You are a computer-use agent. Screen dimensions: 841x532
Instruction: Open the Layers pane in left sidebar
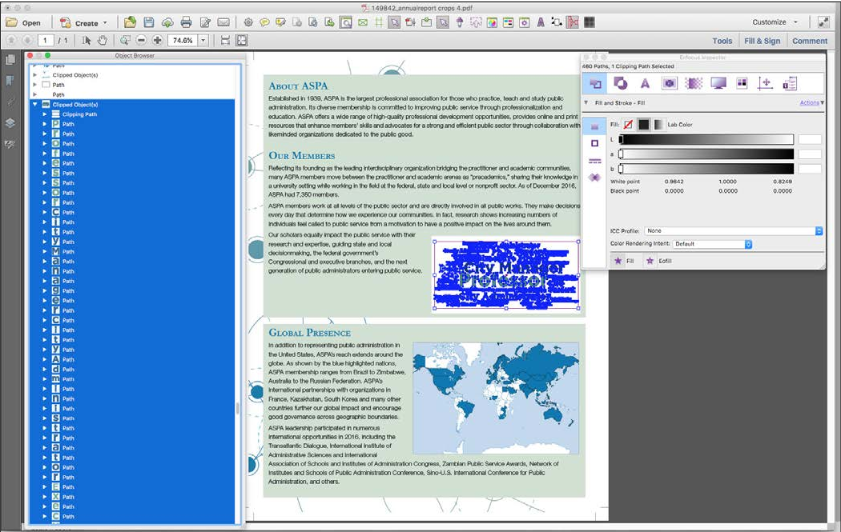tap(11, 123)
